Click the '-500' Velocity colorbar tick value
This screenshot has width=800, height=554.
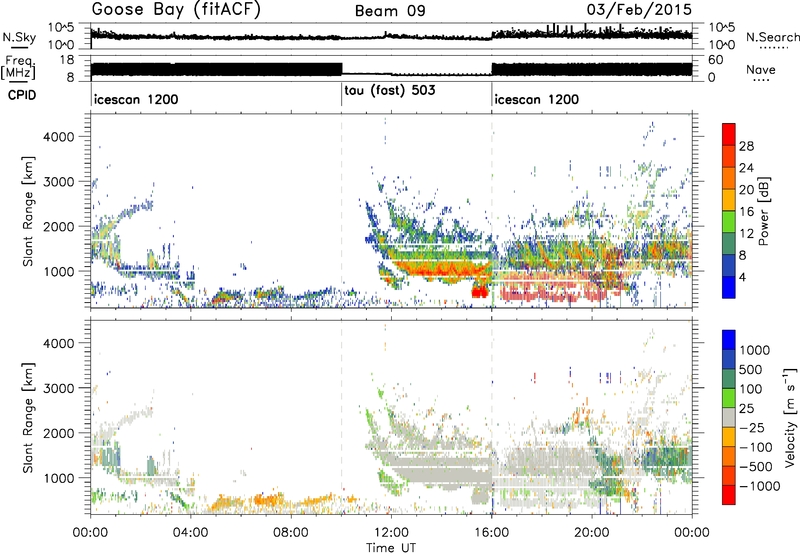(756, 466)
